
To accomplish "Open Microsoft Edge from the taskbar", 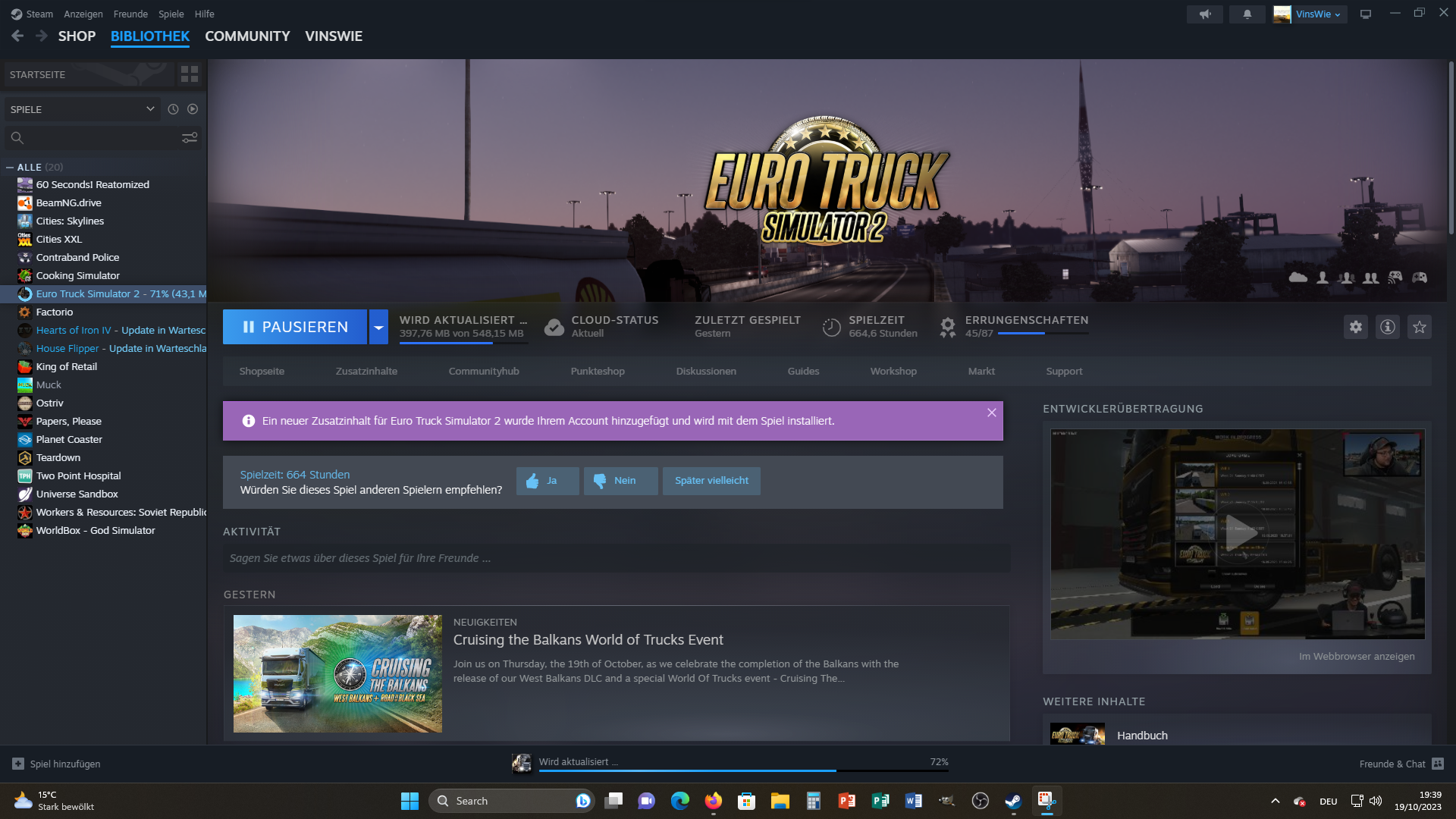I will point(679,801).
